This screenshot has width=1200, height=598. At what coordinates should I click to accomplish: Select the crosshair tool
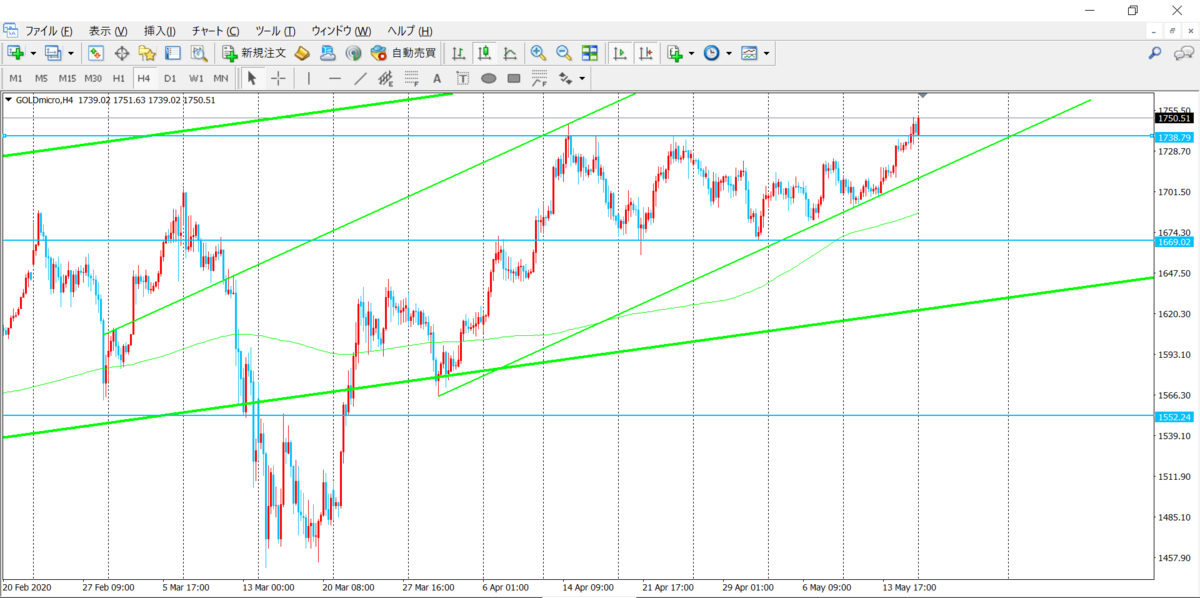tap(277, 78)
